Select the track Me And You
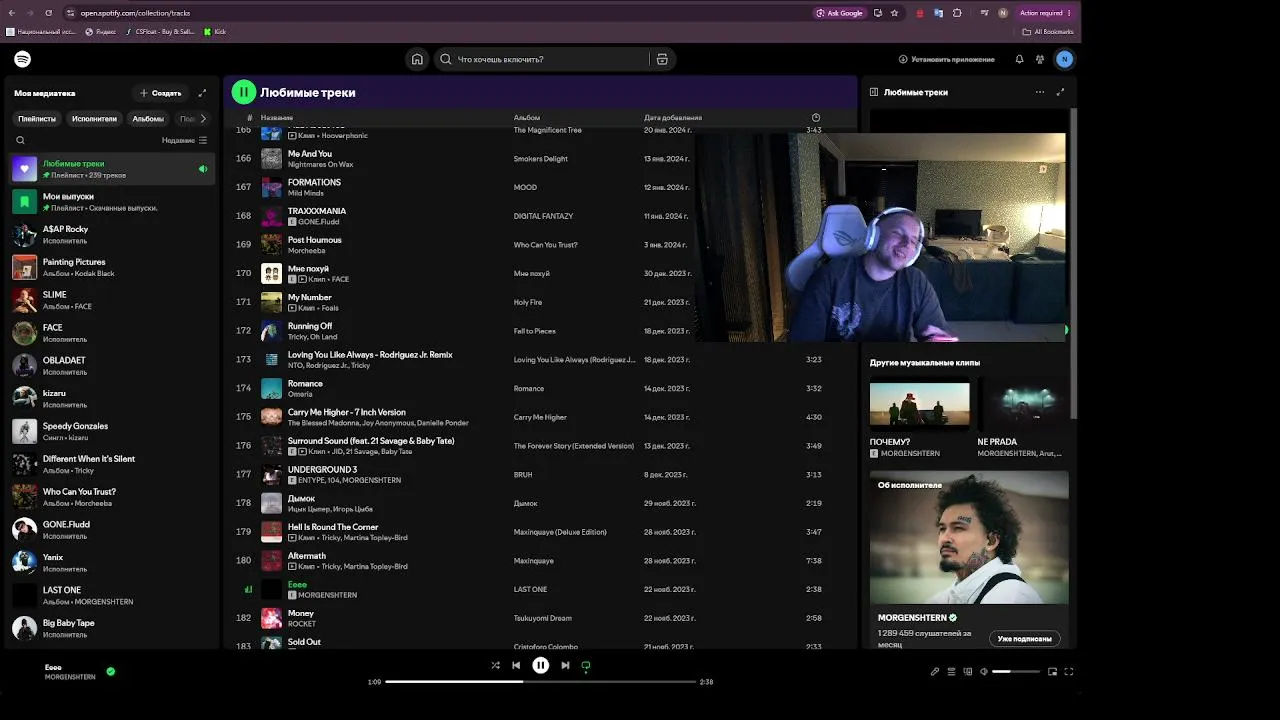 point(310,154)
